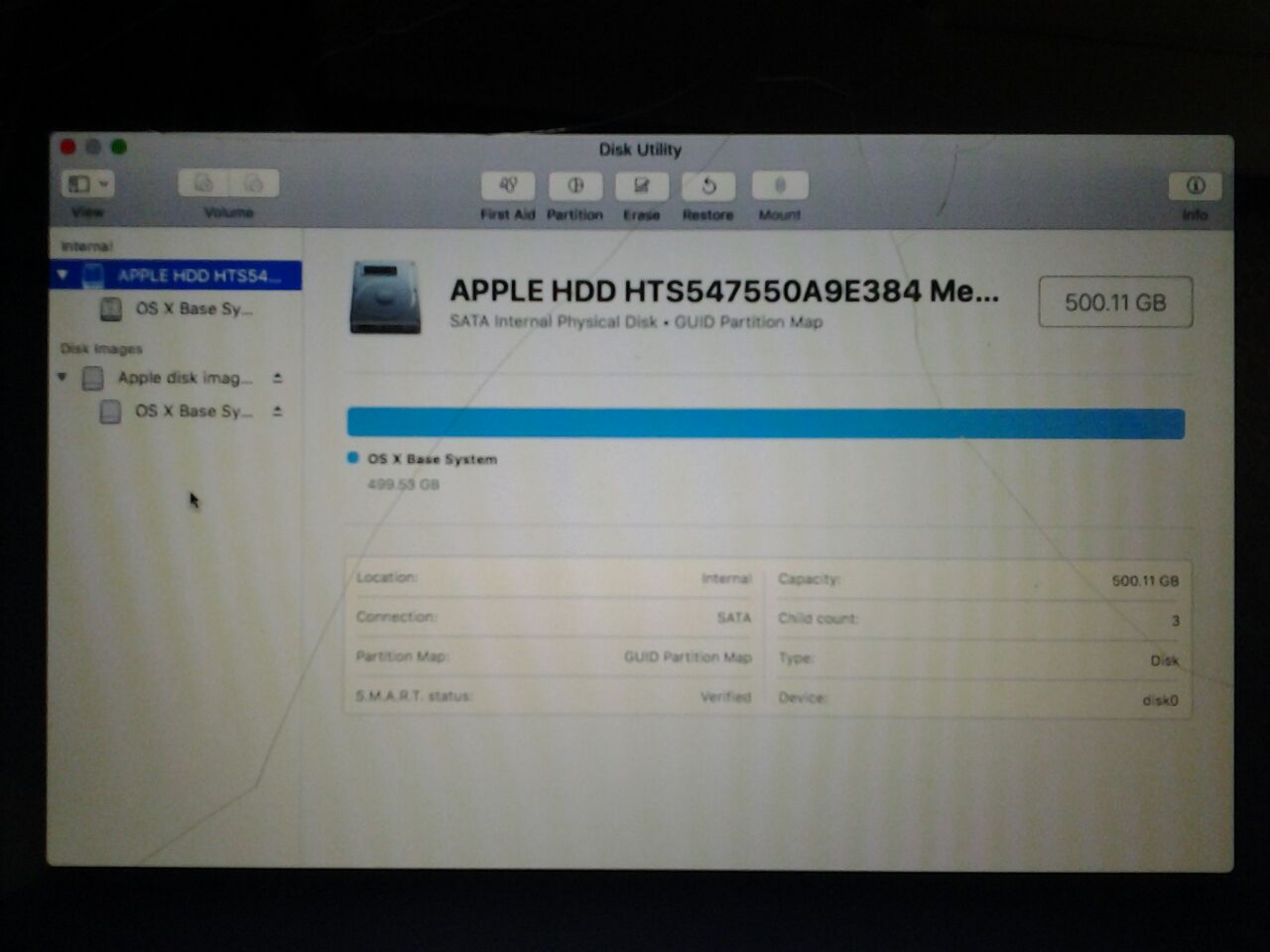Click the Connection label in the info table
Screen dimensions: 1270x952
pos(396,617)
